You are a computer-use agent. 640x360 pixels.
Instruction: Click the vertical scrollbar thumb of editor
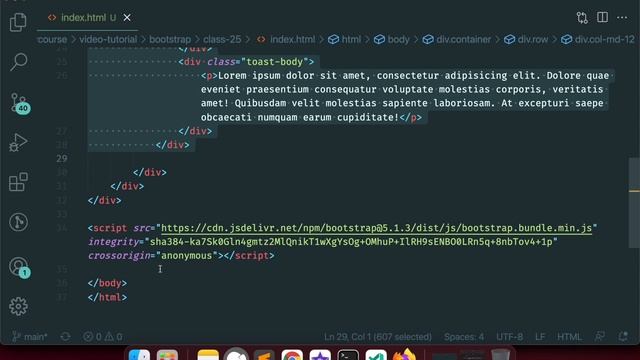[x=634, y=202]
